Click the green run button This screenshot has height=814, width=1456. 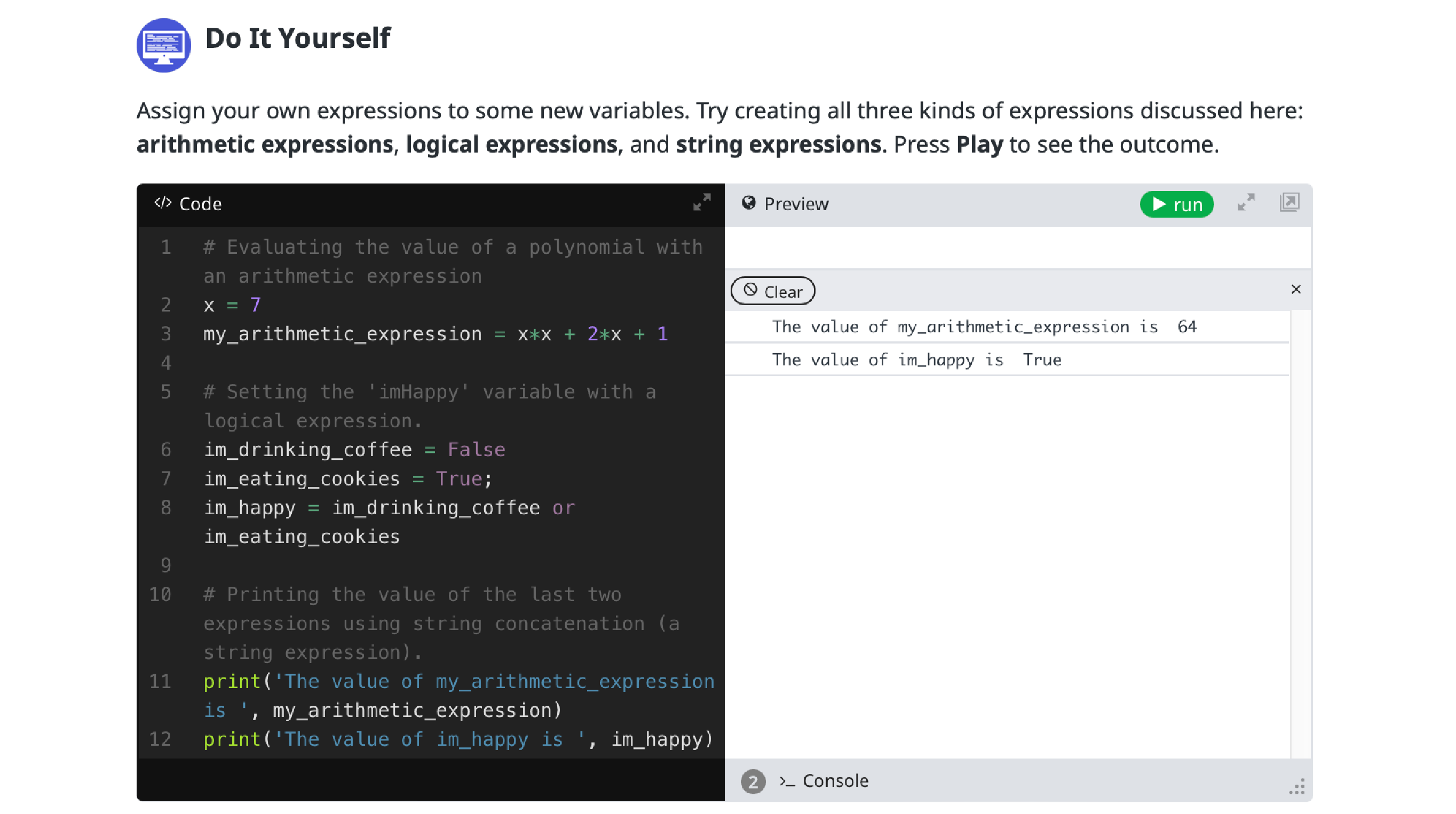(x=1177, y=204)
